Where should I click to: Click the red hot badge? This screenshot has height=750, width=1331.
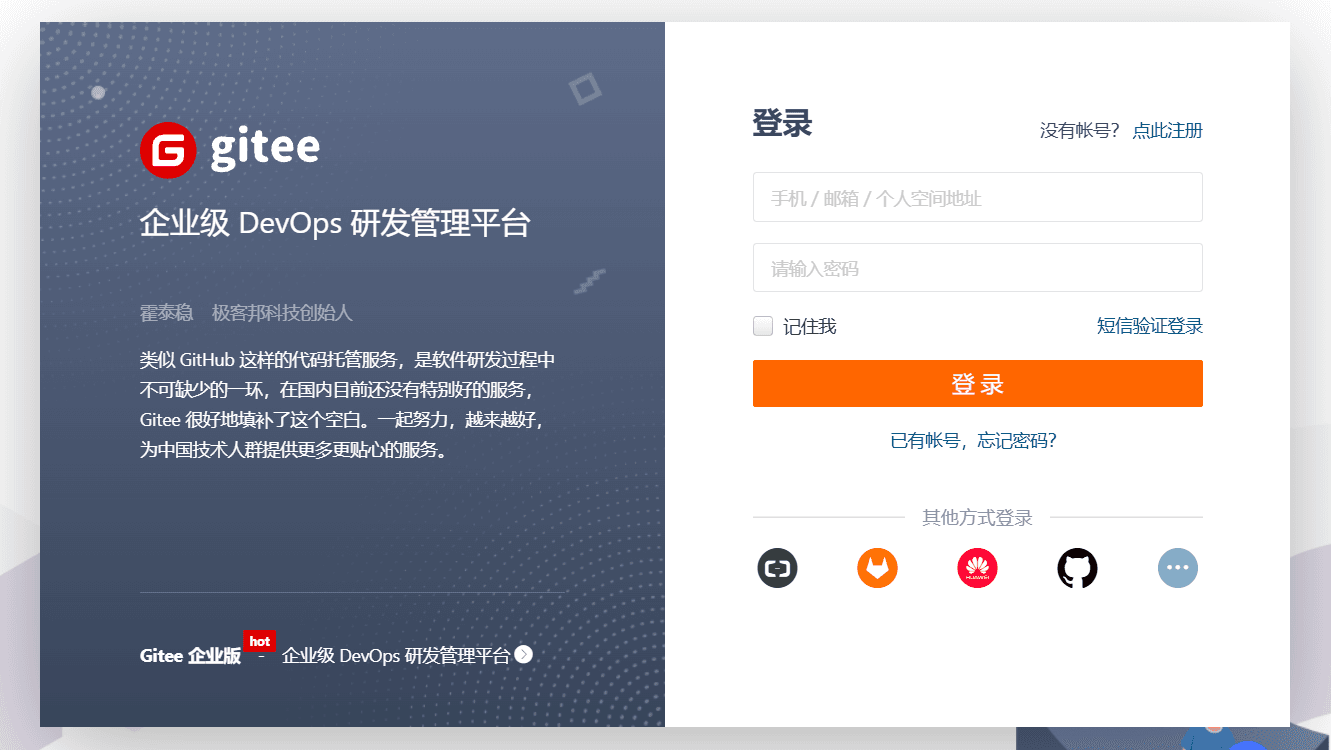pos(259,641)
